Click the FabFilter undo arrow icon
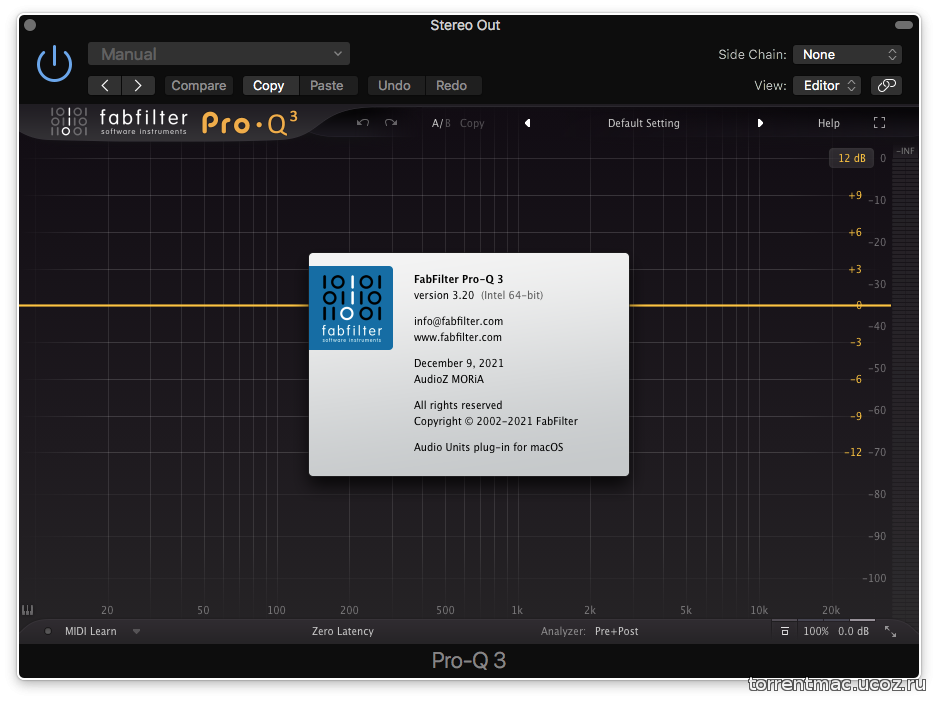Screen dimensions: 938x701 click(x=363, y=123)
